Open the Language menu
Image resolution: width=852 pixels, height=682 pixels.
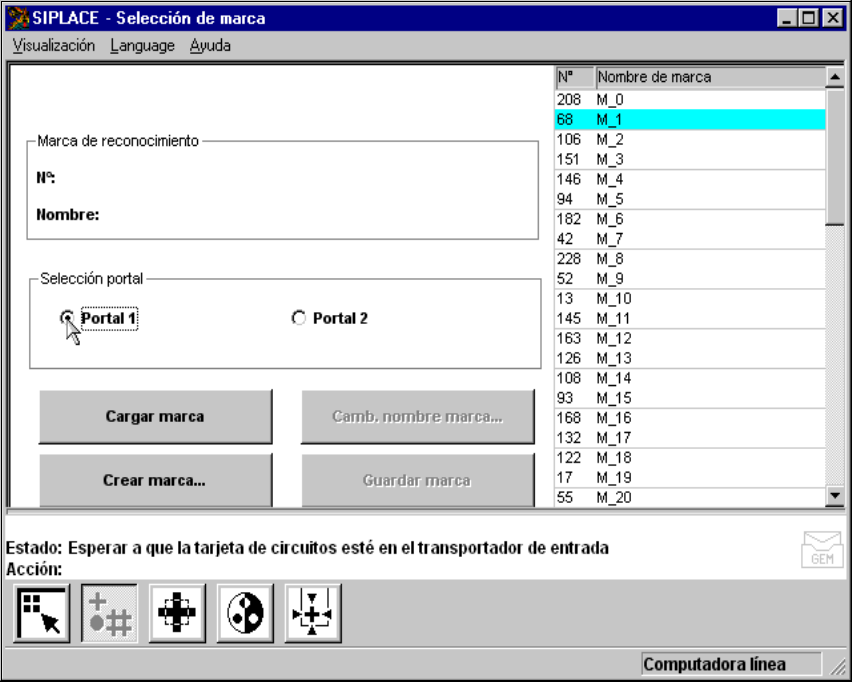tap(142, 46)
